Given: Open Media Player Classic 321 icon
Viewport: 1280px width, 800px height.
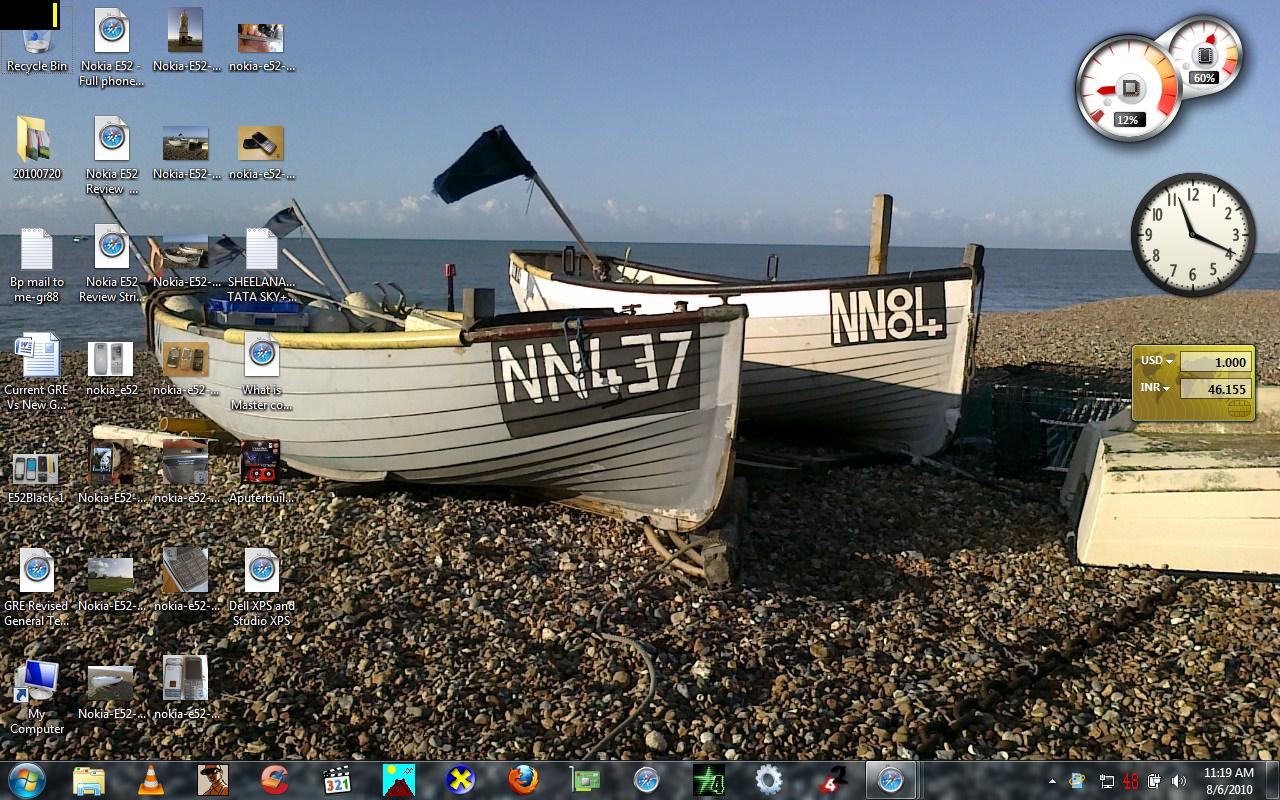Looking at the screenshot, I should point(337,780).
